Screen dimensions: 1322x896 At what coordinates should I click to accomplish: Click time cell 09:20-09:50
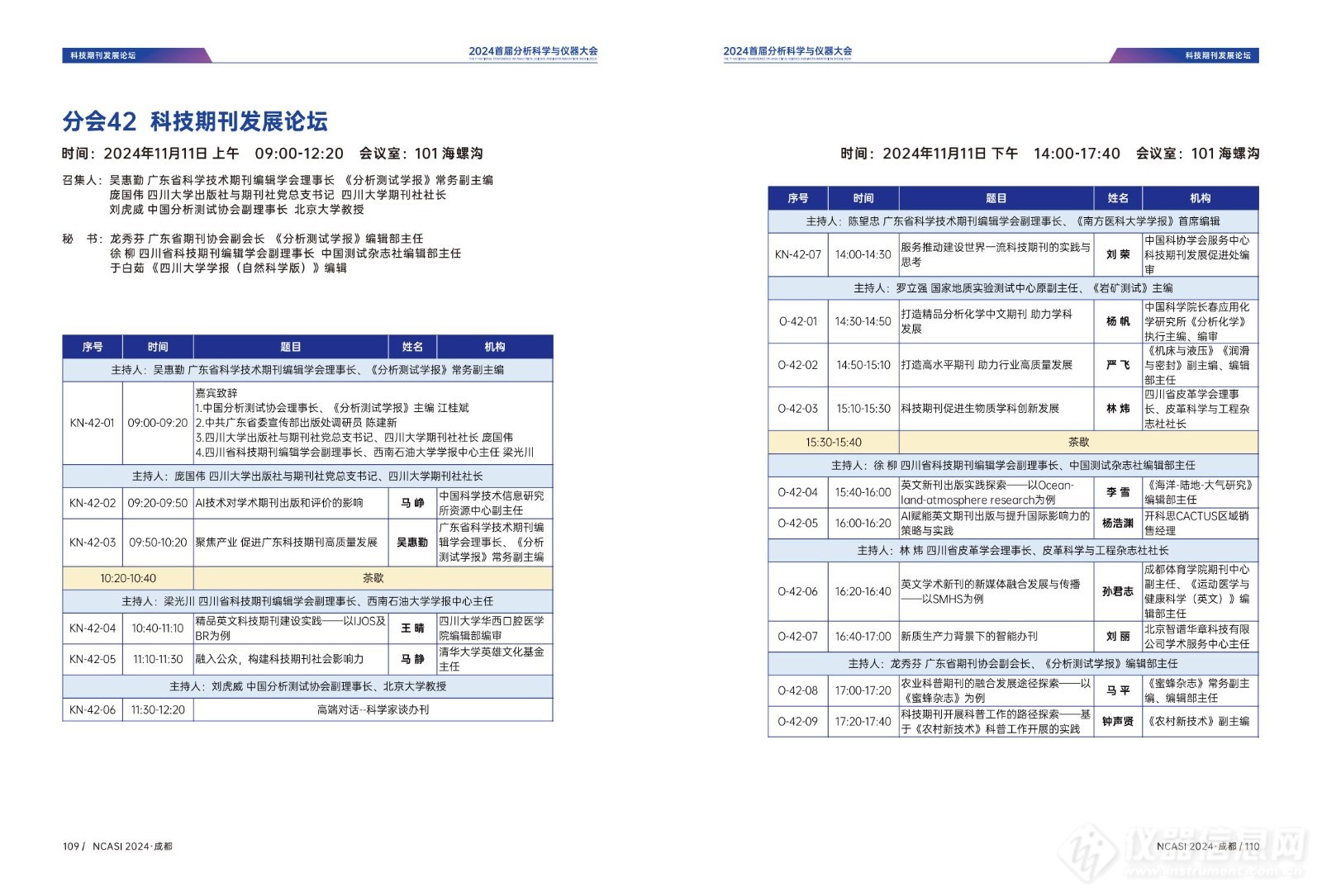(158, 503)
